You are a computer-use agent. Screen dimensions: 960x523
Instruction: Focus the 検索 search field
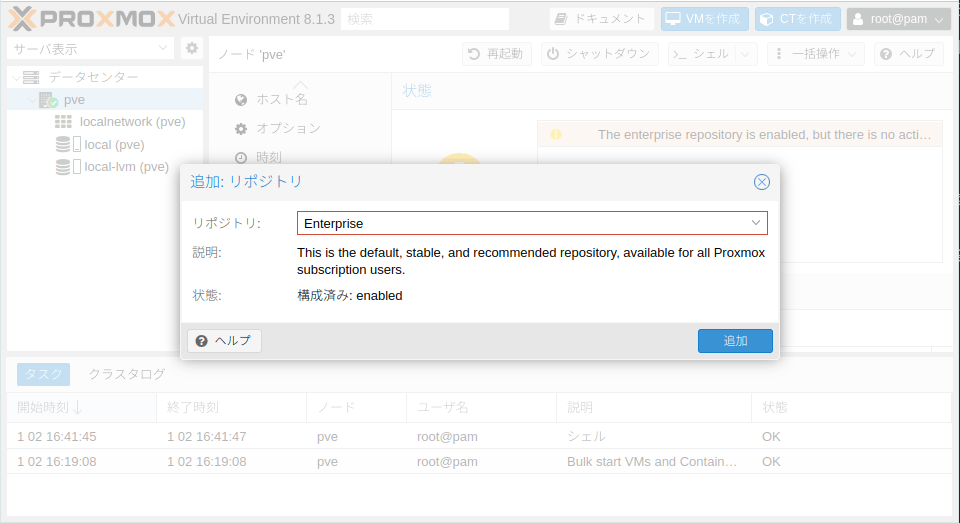tap(425, 19)
